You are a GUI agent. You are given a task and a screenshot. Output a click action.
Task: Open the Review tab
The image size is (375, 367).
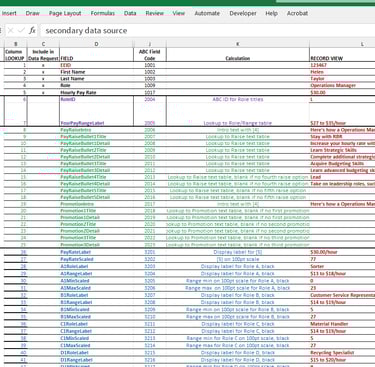click(154, 13)
